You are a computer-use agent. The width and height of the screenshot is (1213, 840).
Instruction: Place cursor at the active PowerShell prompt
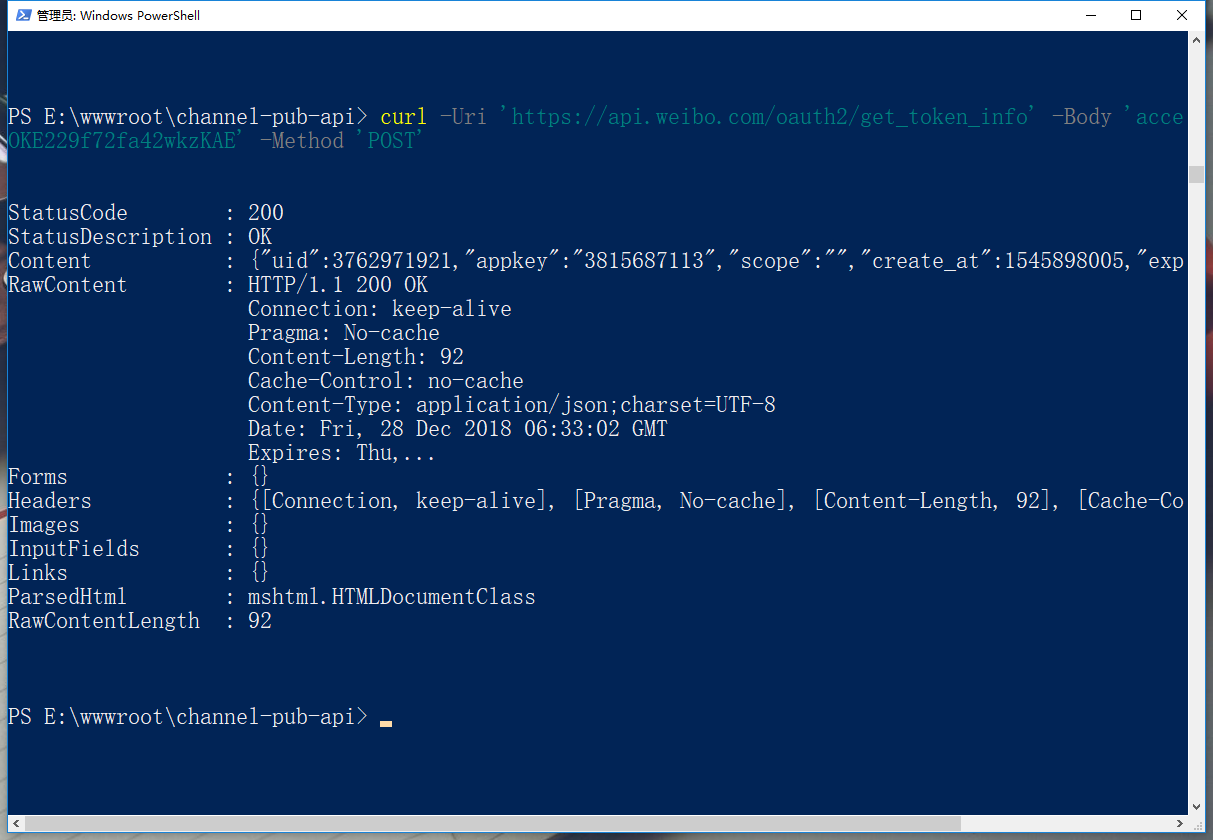point(386,718)
